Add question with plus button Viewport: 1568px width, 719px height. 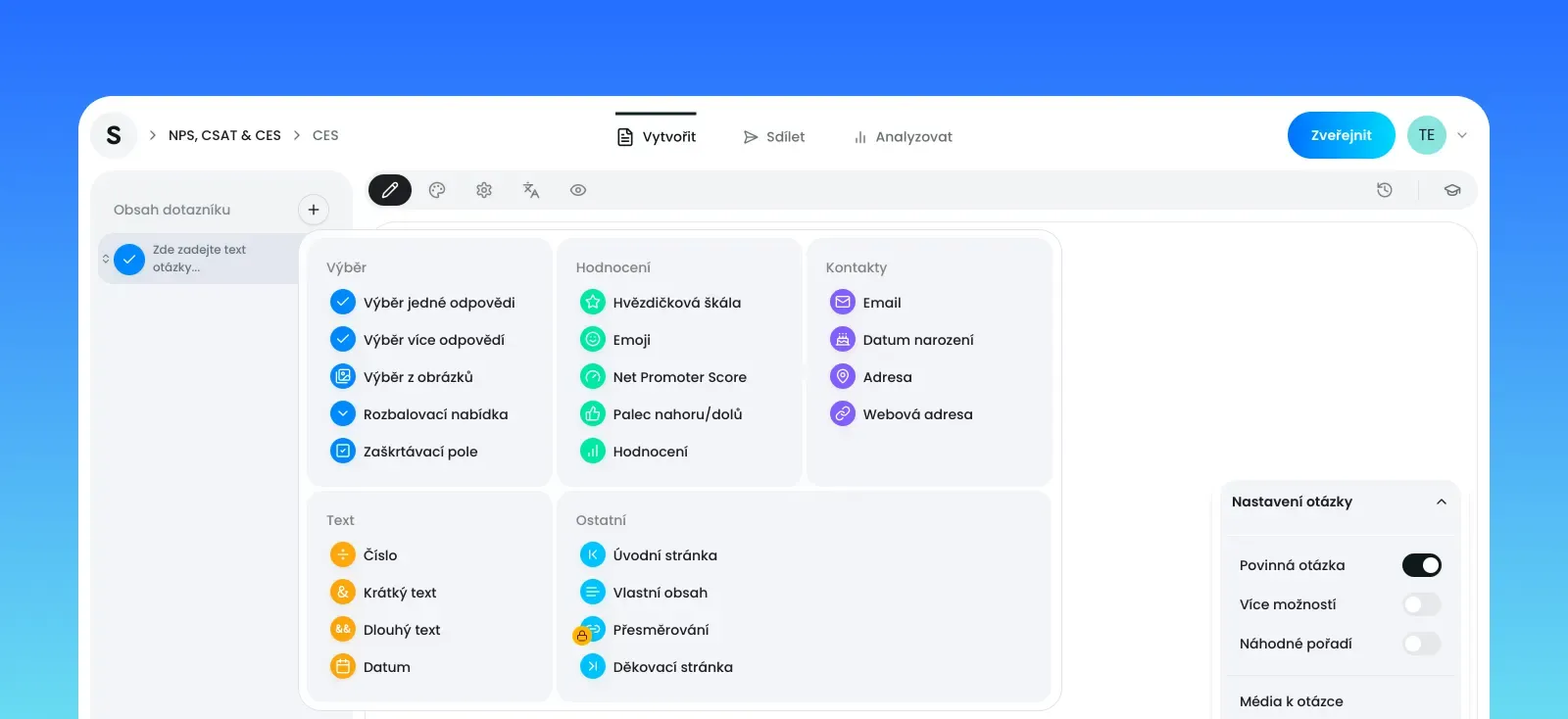click(x=314, y=209)
